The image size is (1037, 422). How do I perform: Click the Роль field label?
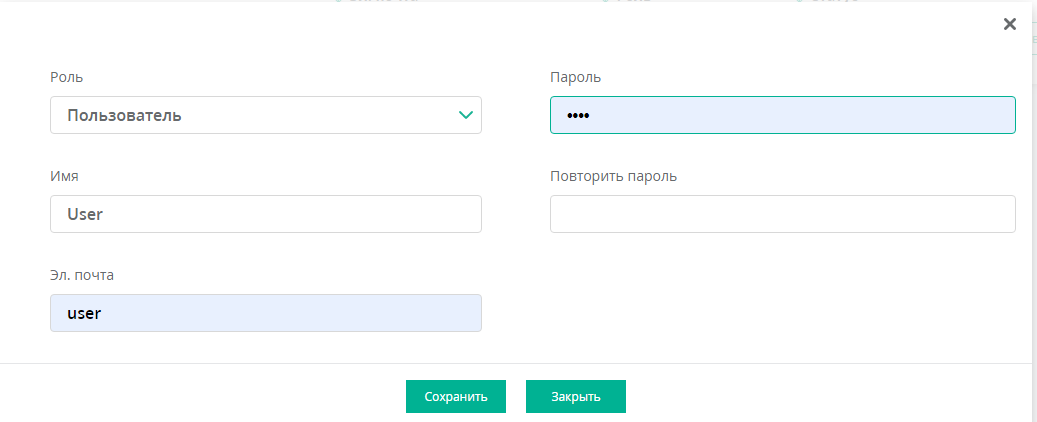pyautogui.click(x=66, y=77)
